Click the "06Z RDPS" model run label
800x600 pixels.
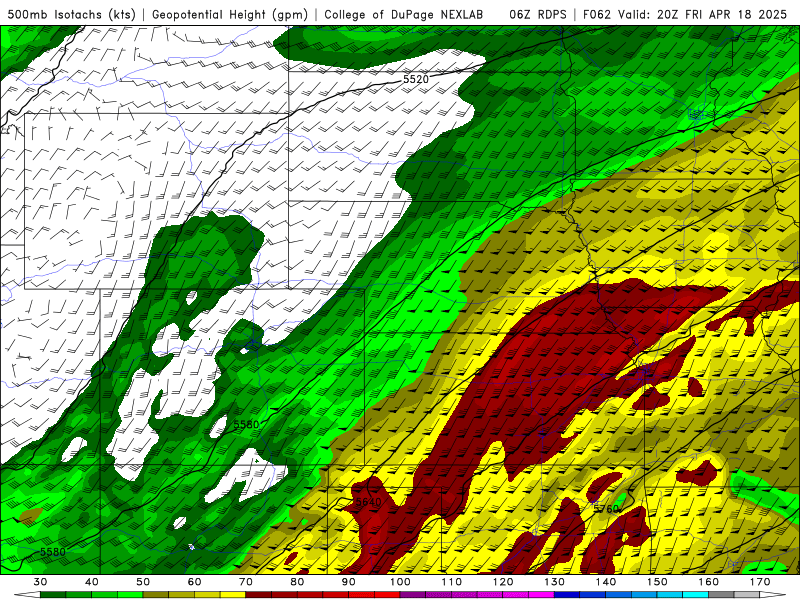pyautogui.click(x=537, y=15)
